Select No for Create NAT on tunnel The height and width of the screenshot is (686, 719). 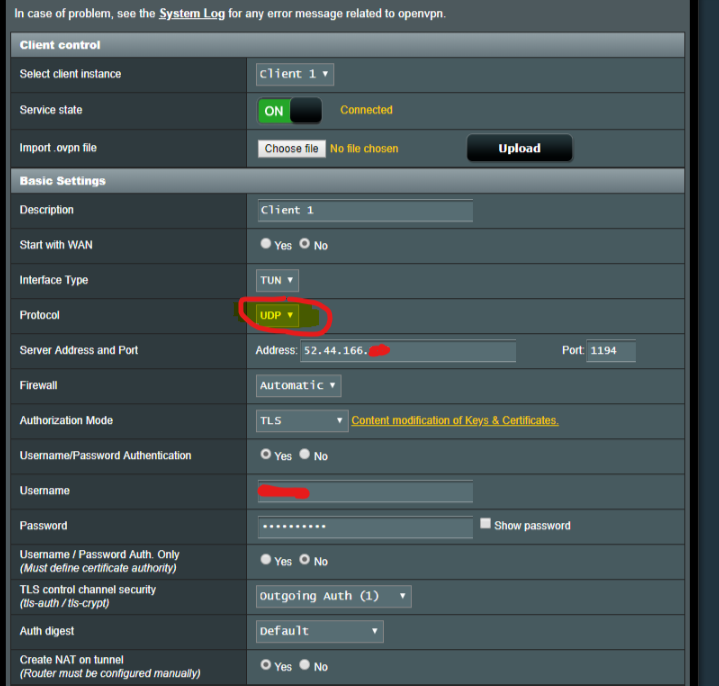point(305,665)
